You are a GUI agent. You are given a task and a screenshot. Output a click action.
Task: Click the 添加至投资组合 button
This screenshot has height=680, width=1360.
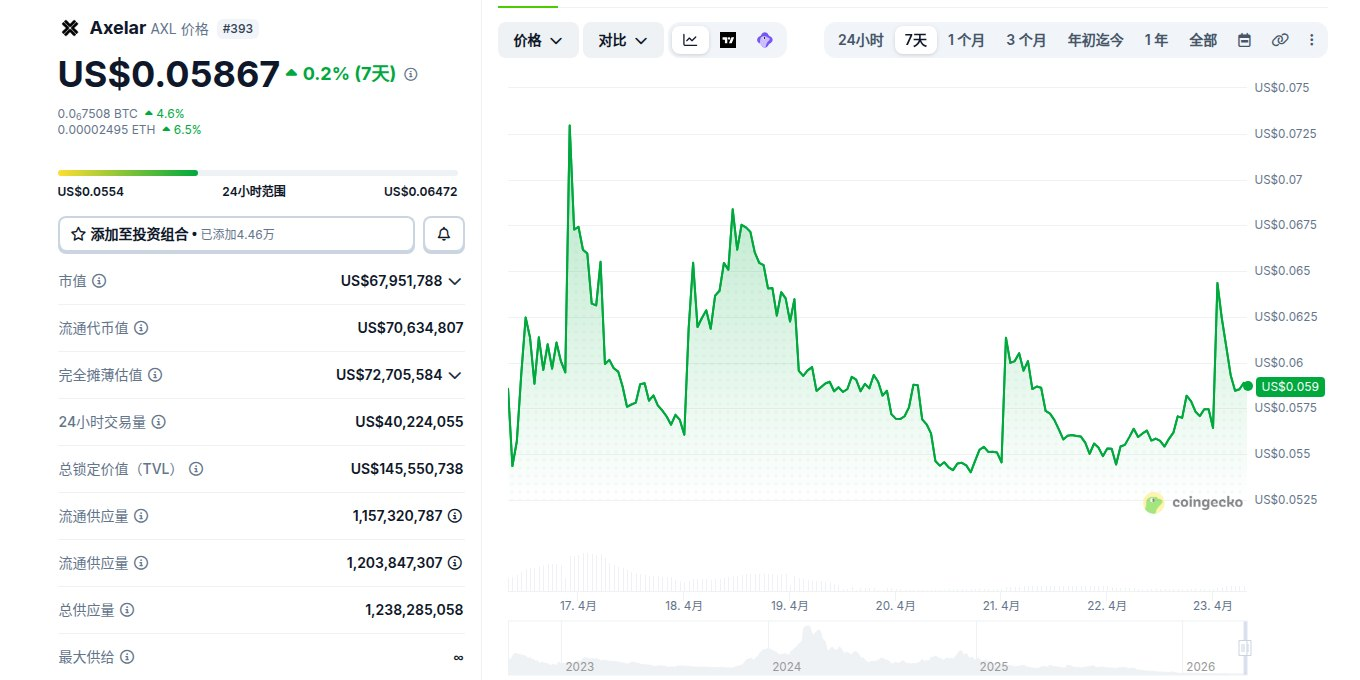click(x=236, y=234)
